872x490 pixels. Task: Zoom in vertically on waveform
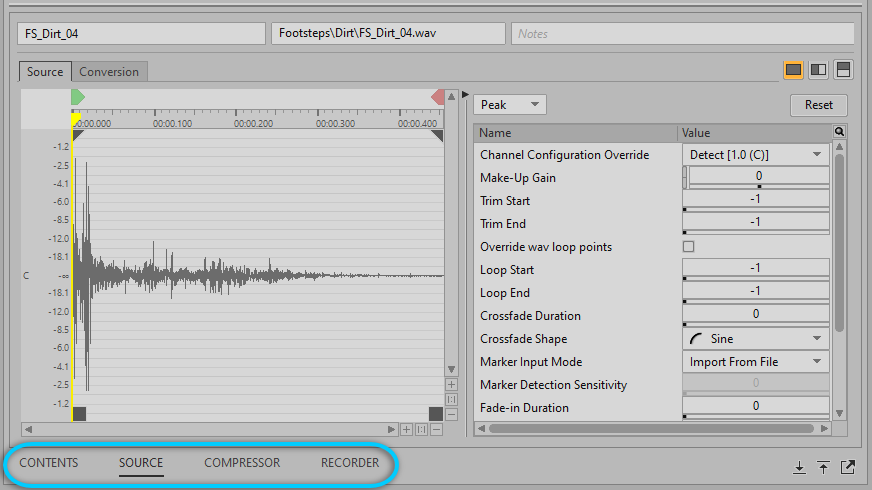(x=451, y=384)
